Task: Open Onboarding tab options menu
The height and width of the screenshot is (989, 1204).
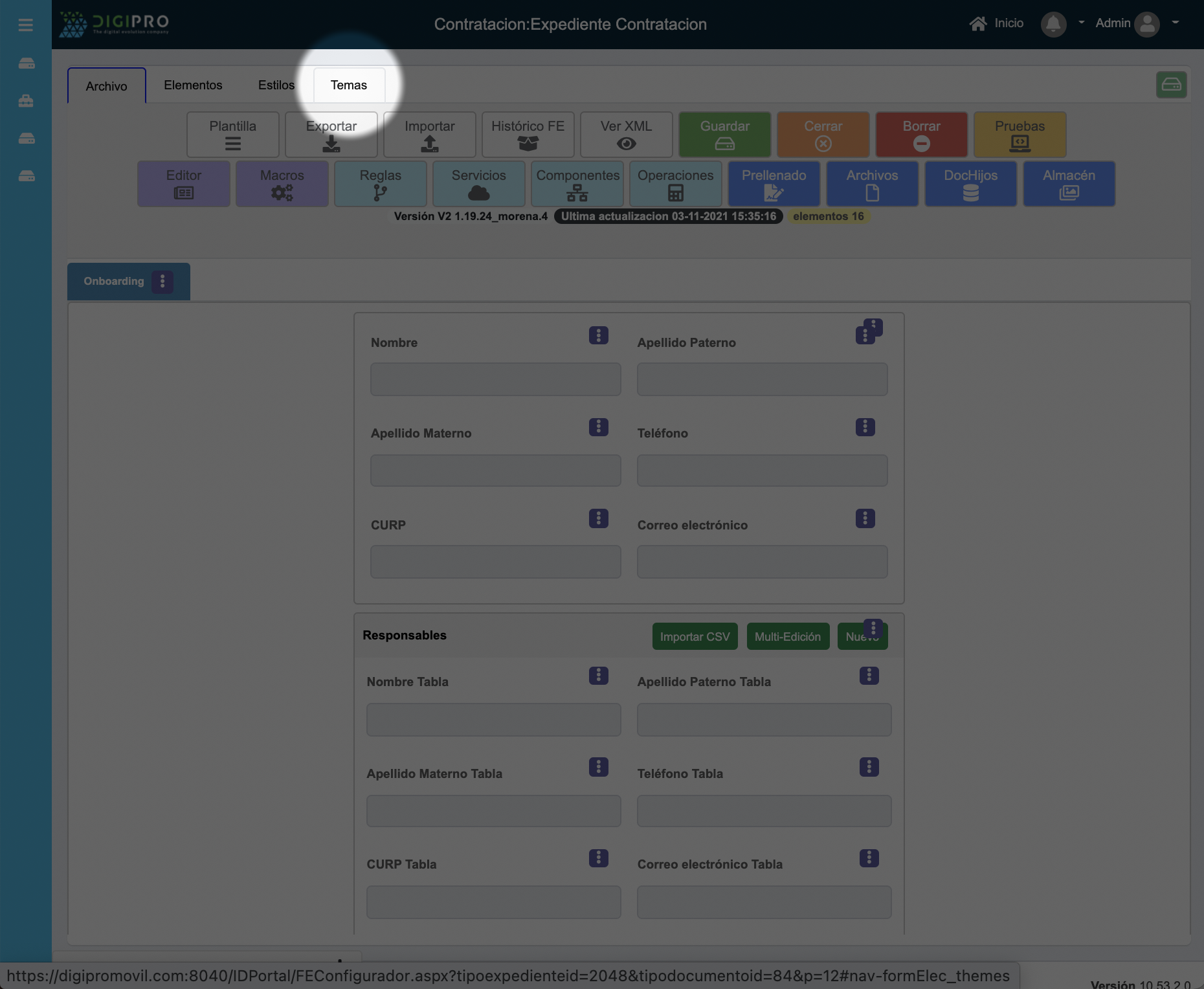Action: click(162, 282)
